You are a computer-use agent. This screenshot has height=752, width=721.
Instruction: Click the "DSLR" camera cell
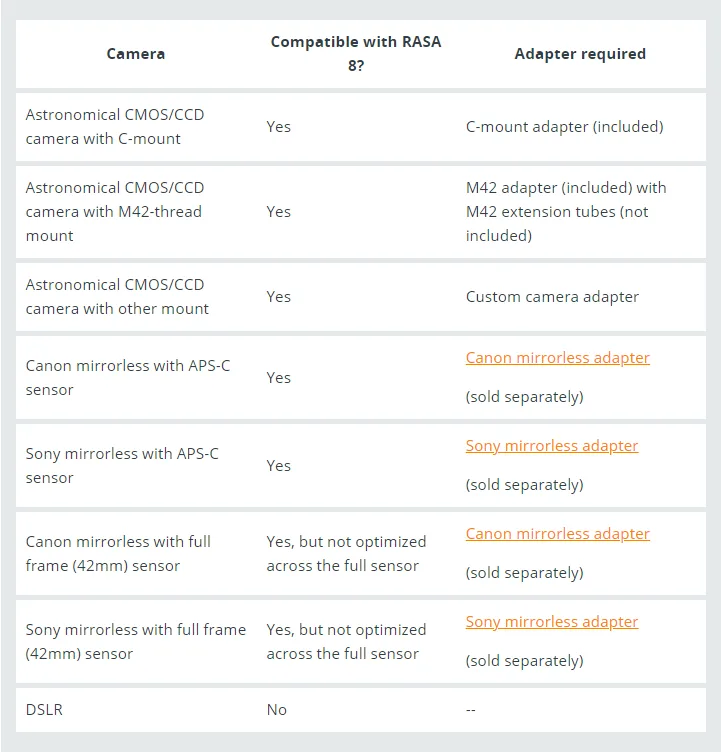coord(44,710)
